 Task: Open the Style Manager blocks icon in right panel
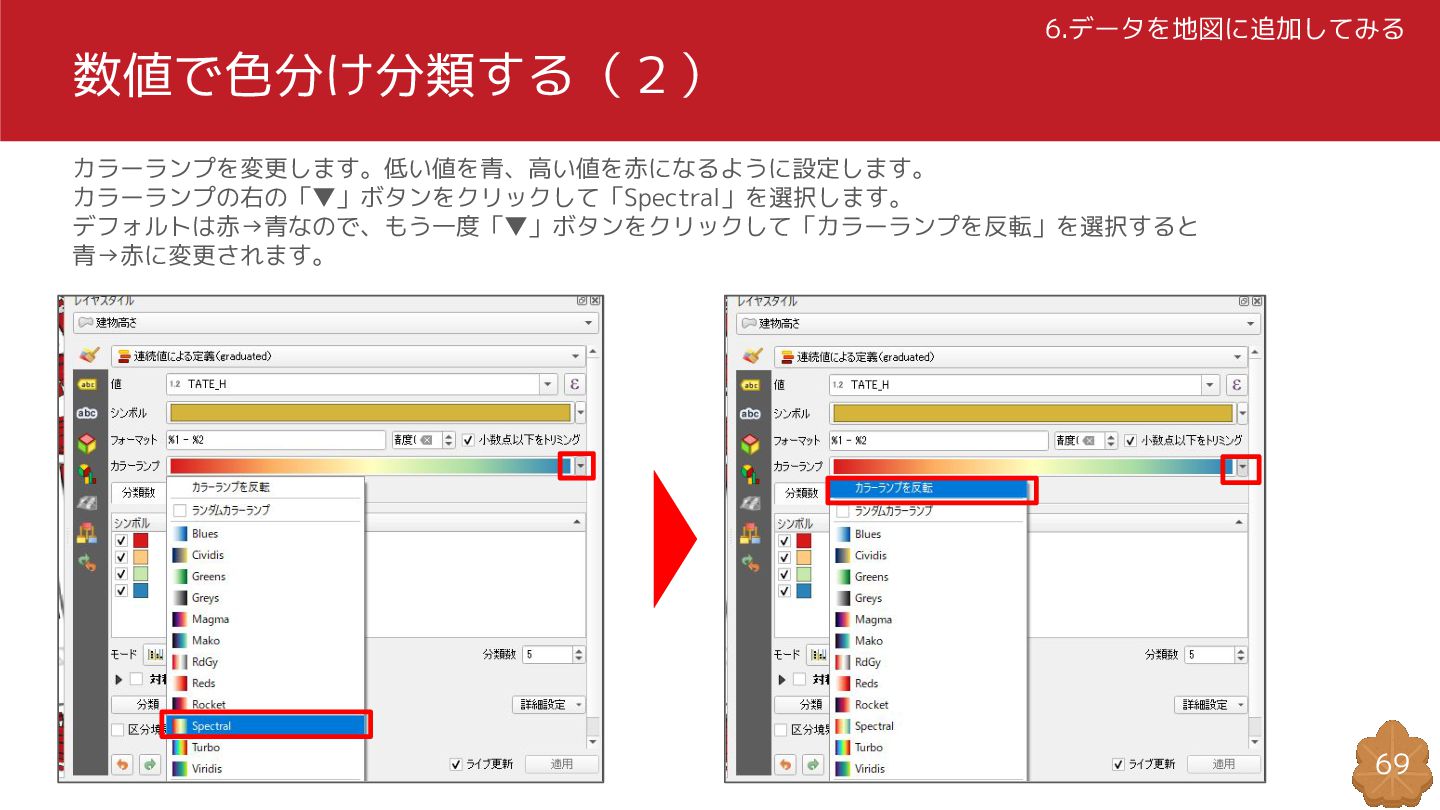[751, 534]
